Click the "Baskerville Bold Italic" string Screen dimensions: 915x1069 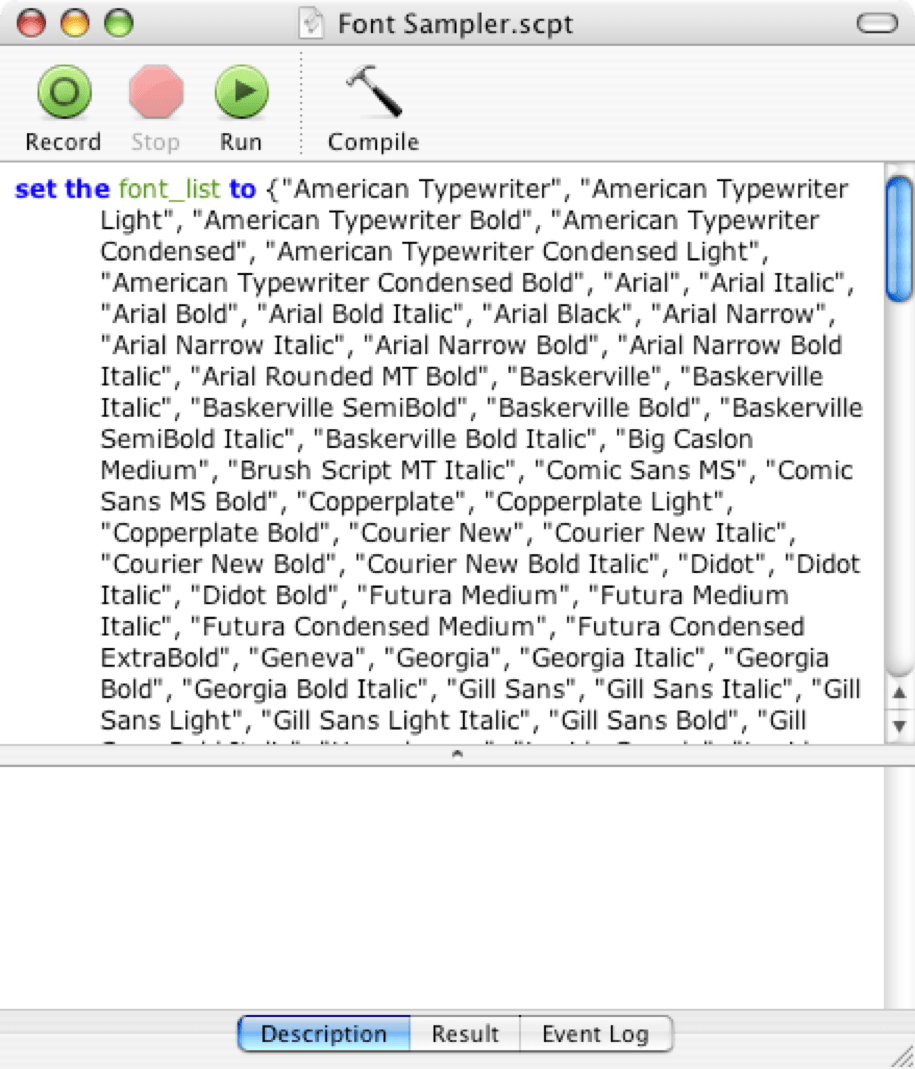[x=454, y=439]
